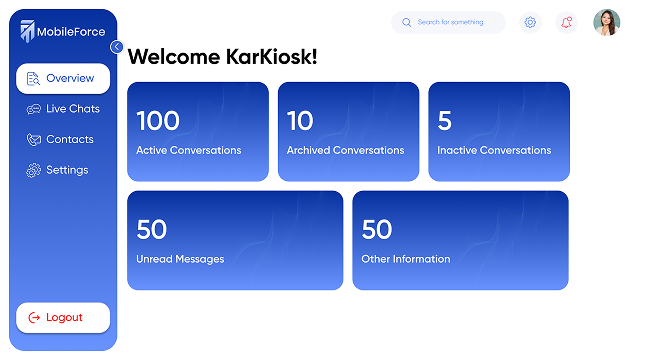Select the Inactive Conversations card
Image resolution: width=648 pixels, height=360 pixels.
[499, 131]
